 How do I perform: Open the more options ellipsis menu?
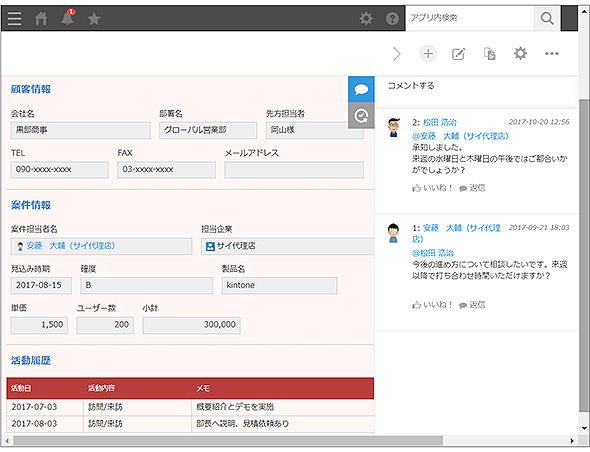(x=552, y=54)
